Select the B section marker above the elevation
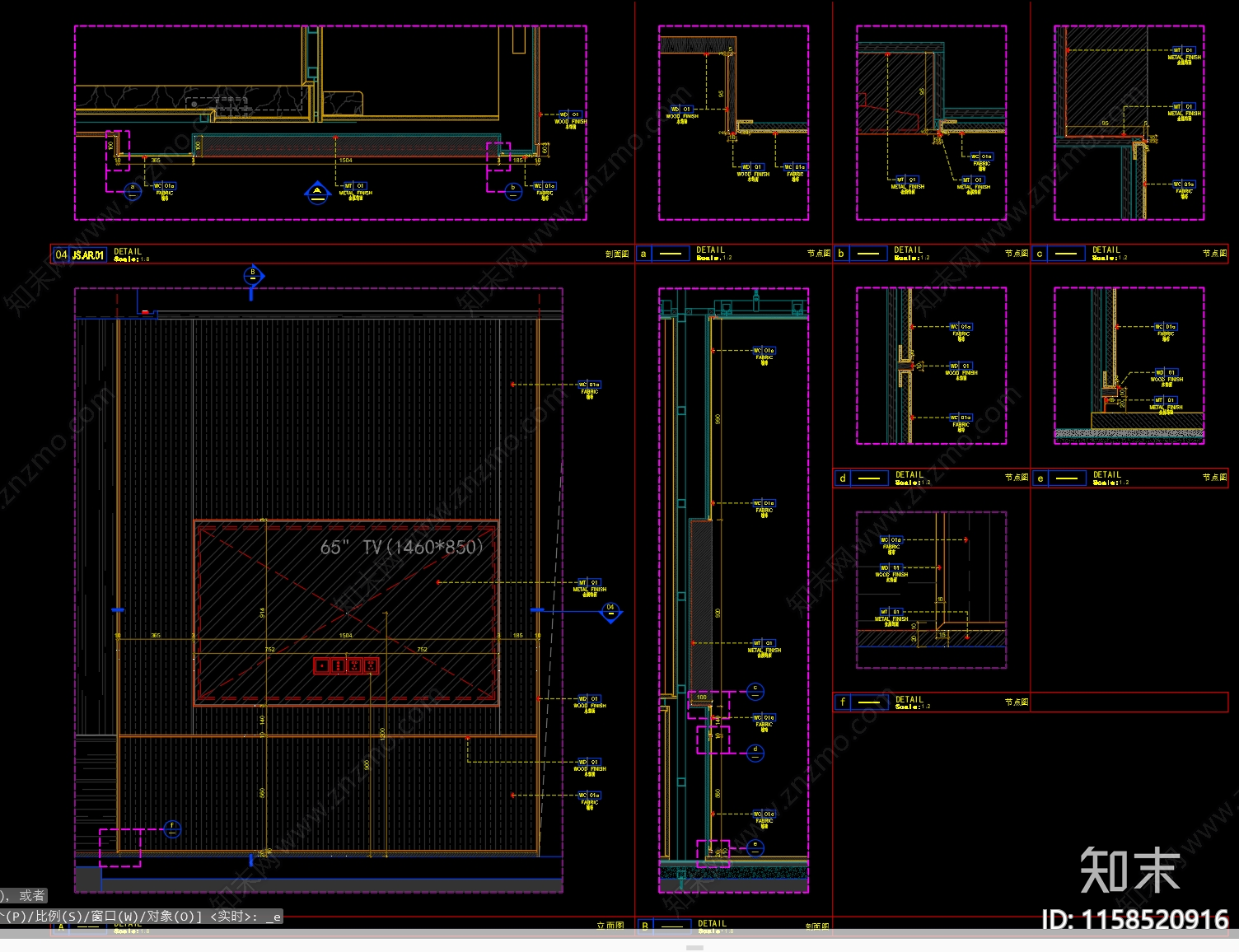 click(x=253, y=276)
